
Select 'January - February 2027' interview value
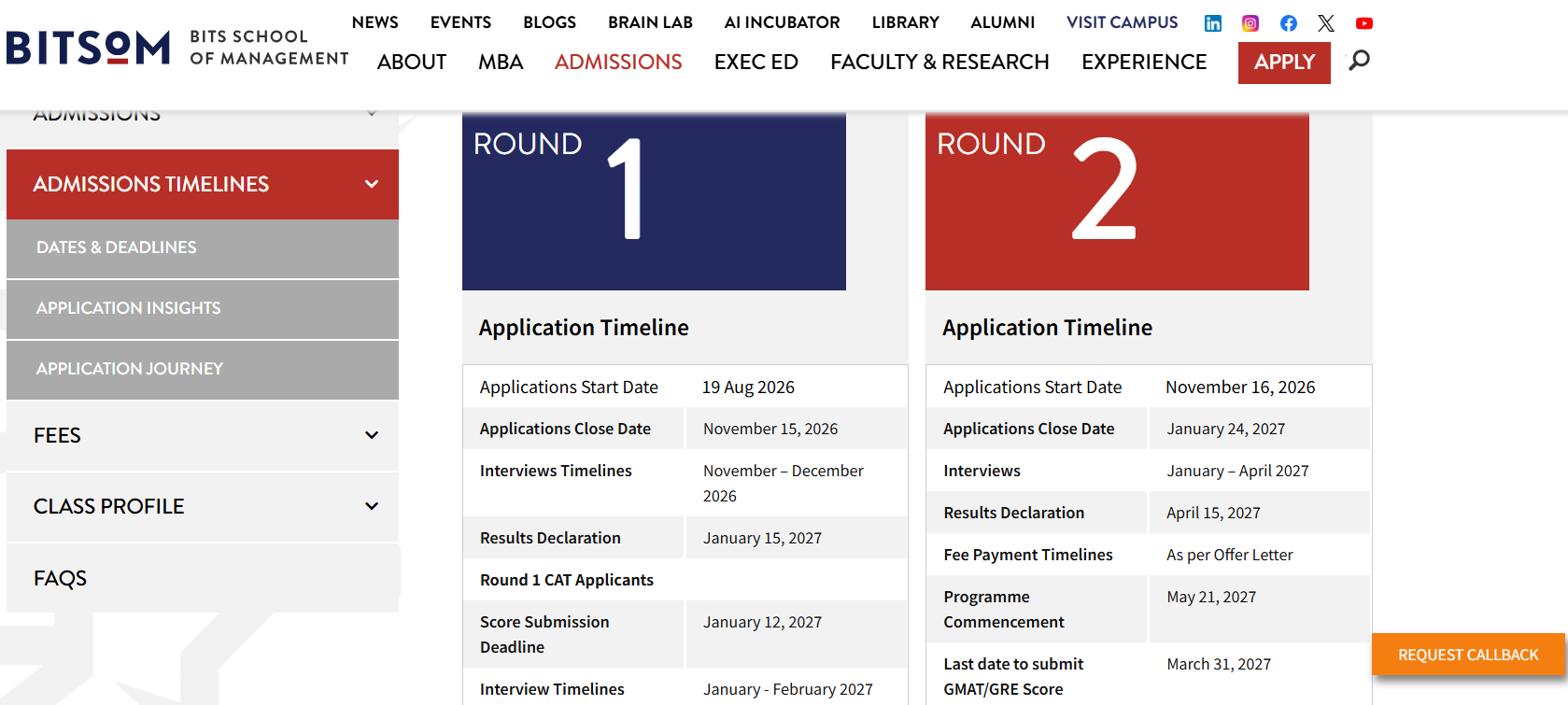pyautogui.click(x=787, y=689)
